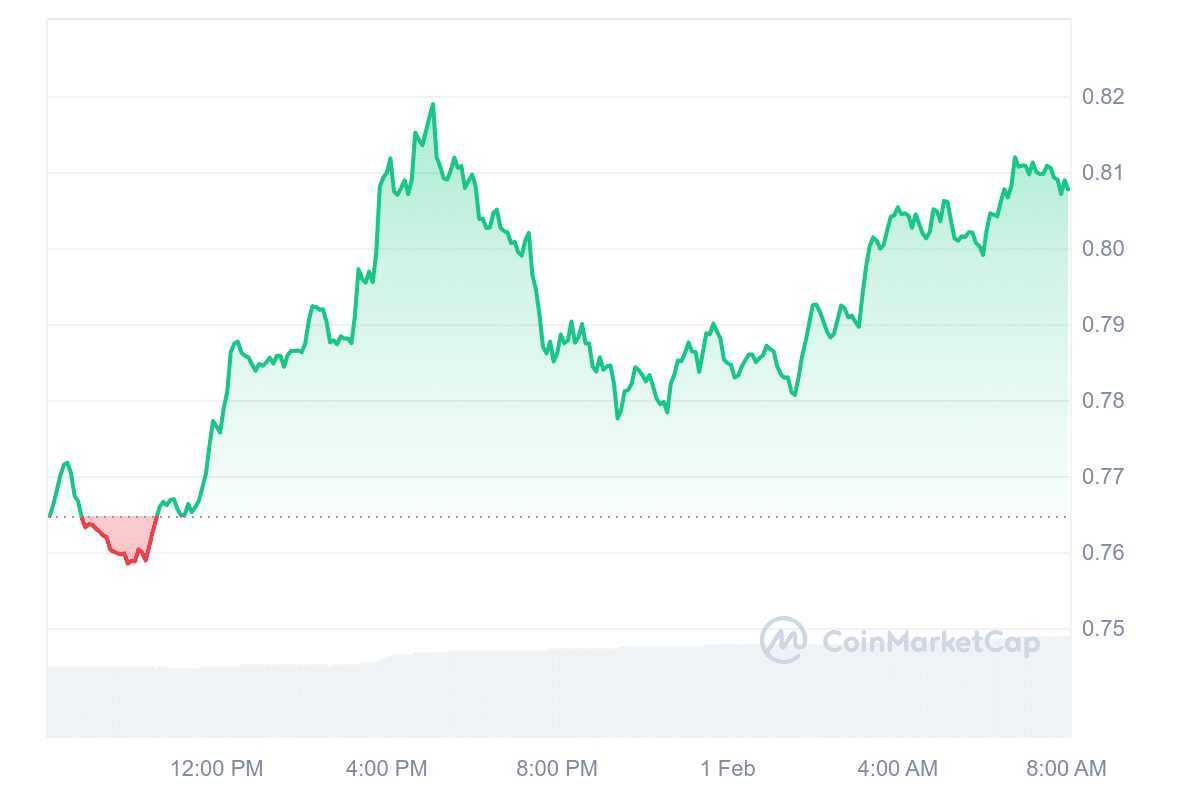Click the 0.78 price axis label
This screenshot has width=1200, height=800.
[1103, 401]
